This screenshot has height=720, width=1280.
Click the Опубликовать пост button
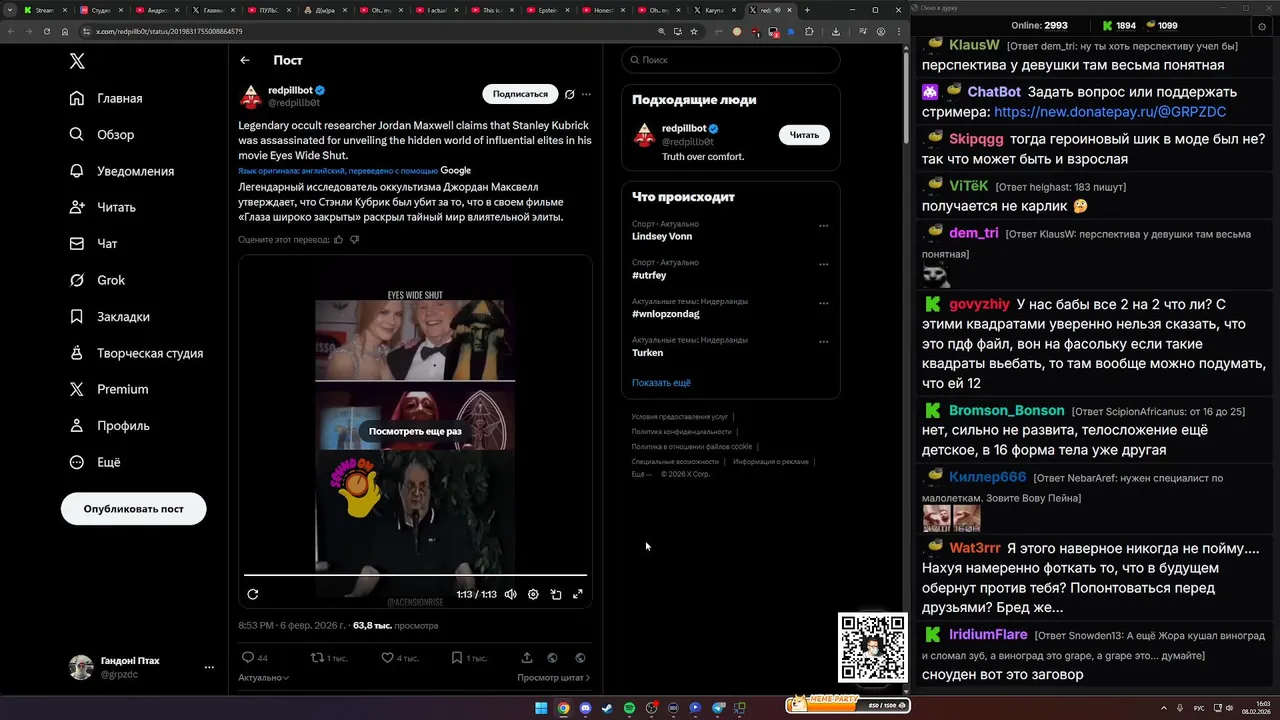[x=134, y=509]
